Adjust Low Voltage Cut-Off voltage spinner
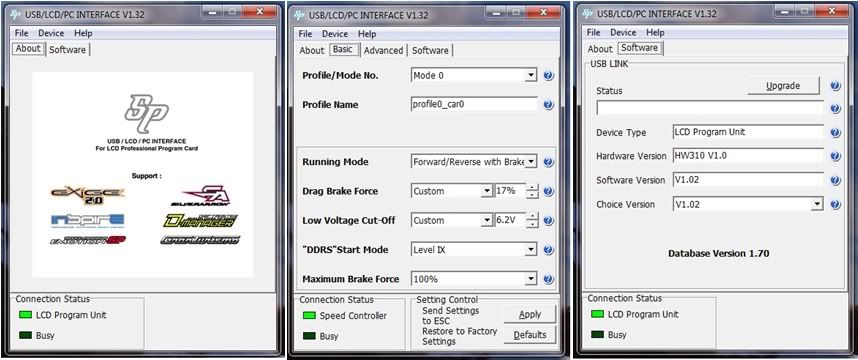This screenshot has width=858, height=360. click(x=532, y=220)
